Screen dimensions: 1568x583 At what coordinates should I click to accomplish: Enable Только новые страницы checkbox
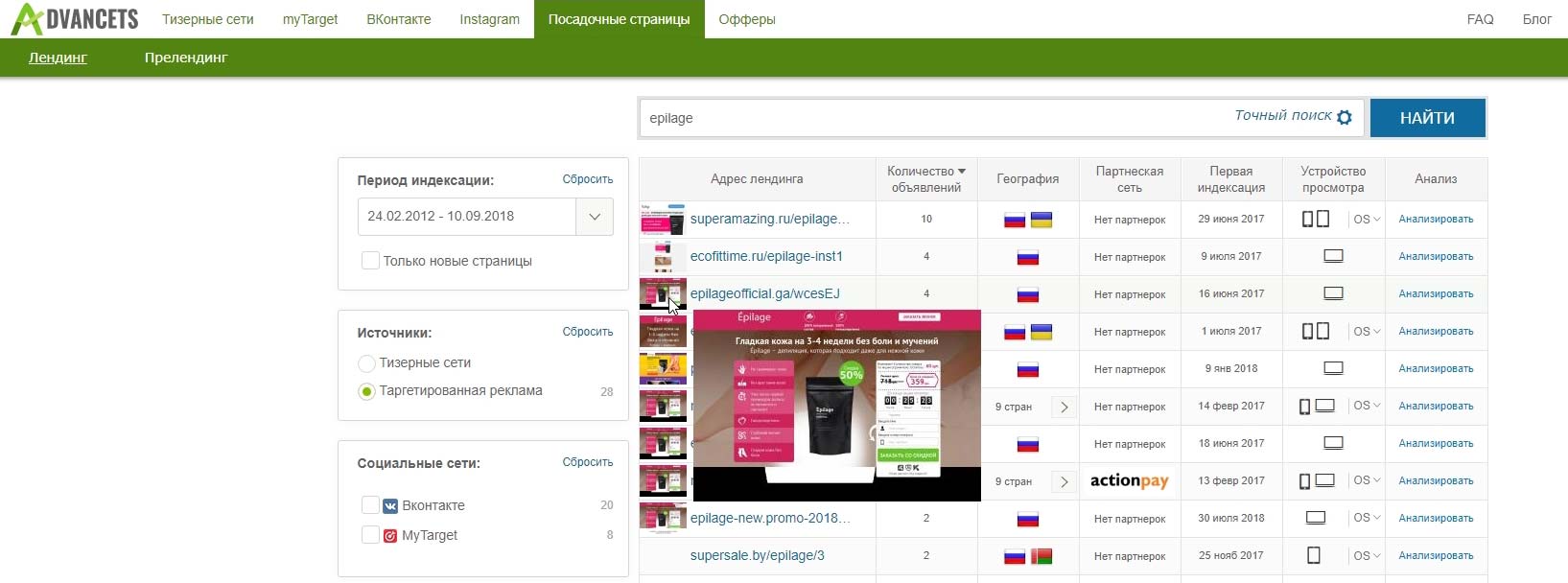(x=370, y=261)
